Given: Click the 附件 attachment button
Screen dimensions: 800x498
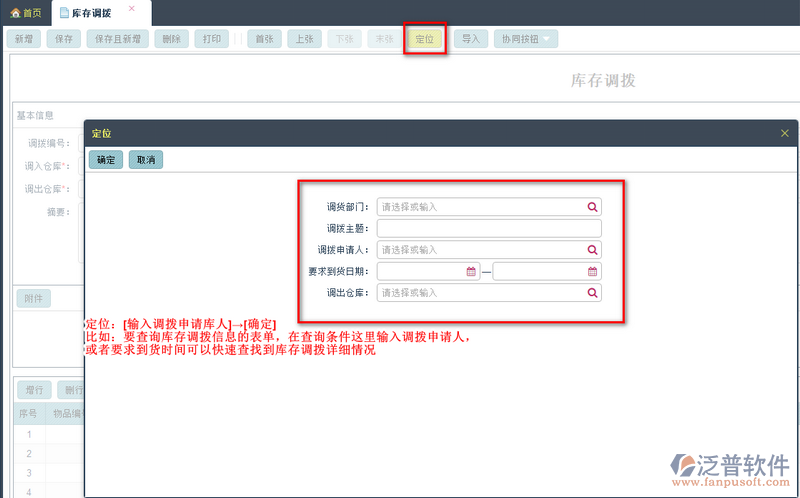Looking at the screenshot, I should point(34,298).
